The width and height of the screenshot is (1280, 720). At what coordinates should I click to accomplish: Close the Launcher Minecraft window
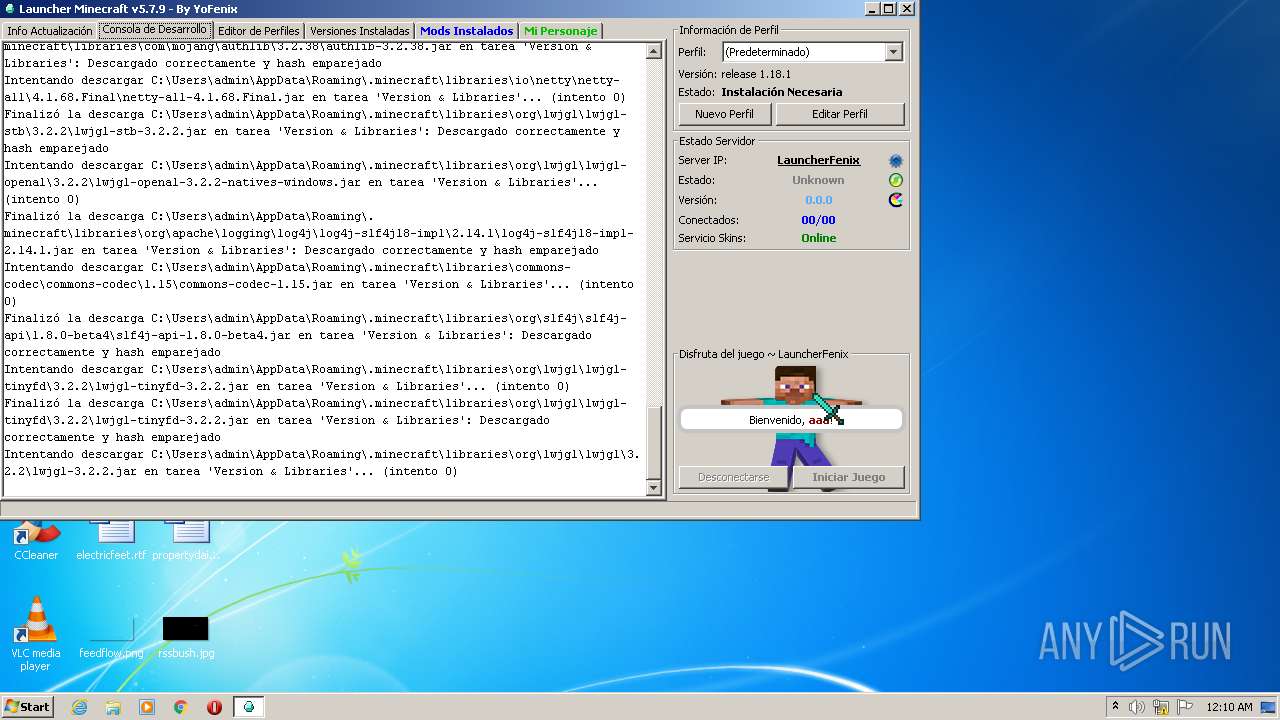pos(906,8)
